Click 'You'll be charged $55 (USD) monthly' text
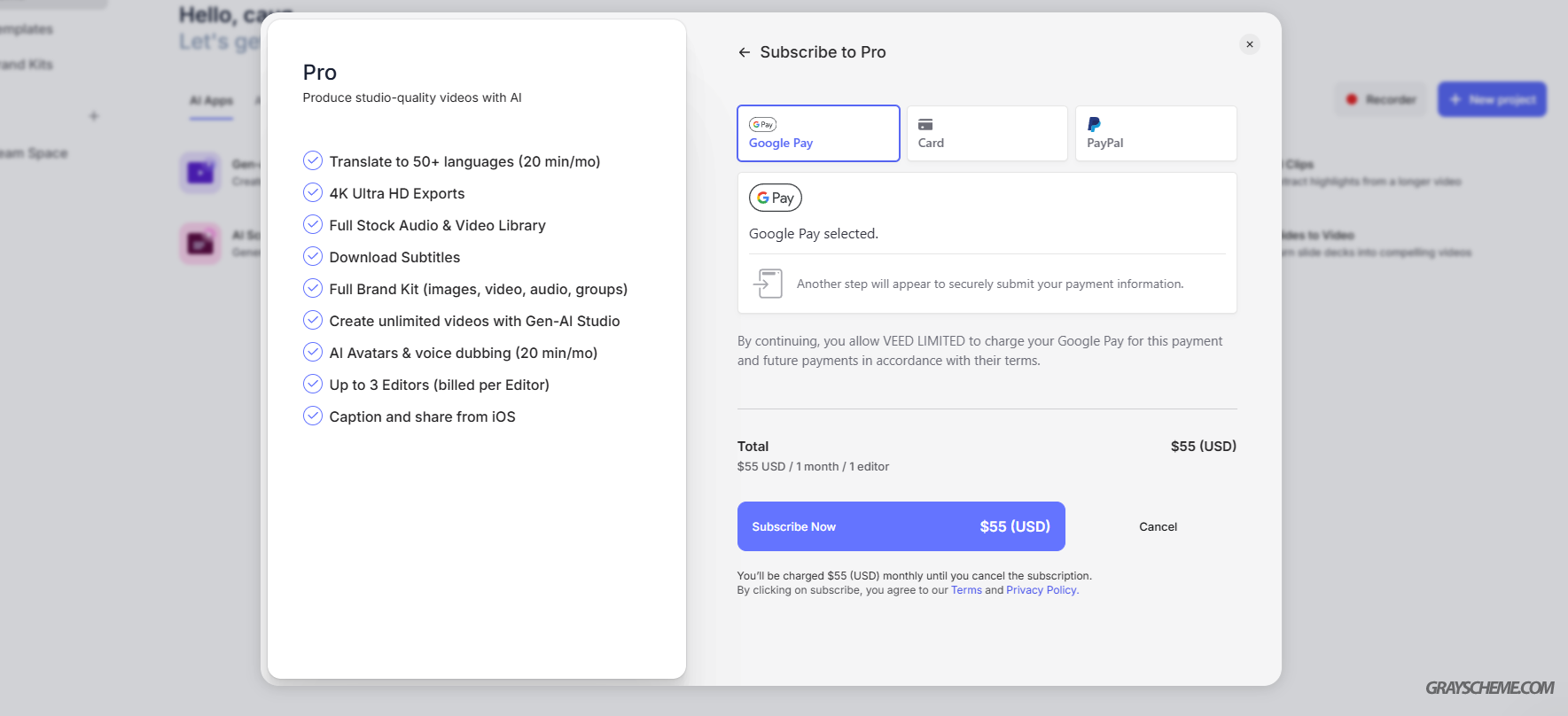The height and width of the screenshot is (716, 1568). (x=914, y=576)
